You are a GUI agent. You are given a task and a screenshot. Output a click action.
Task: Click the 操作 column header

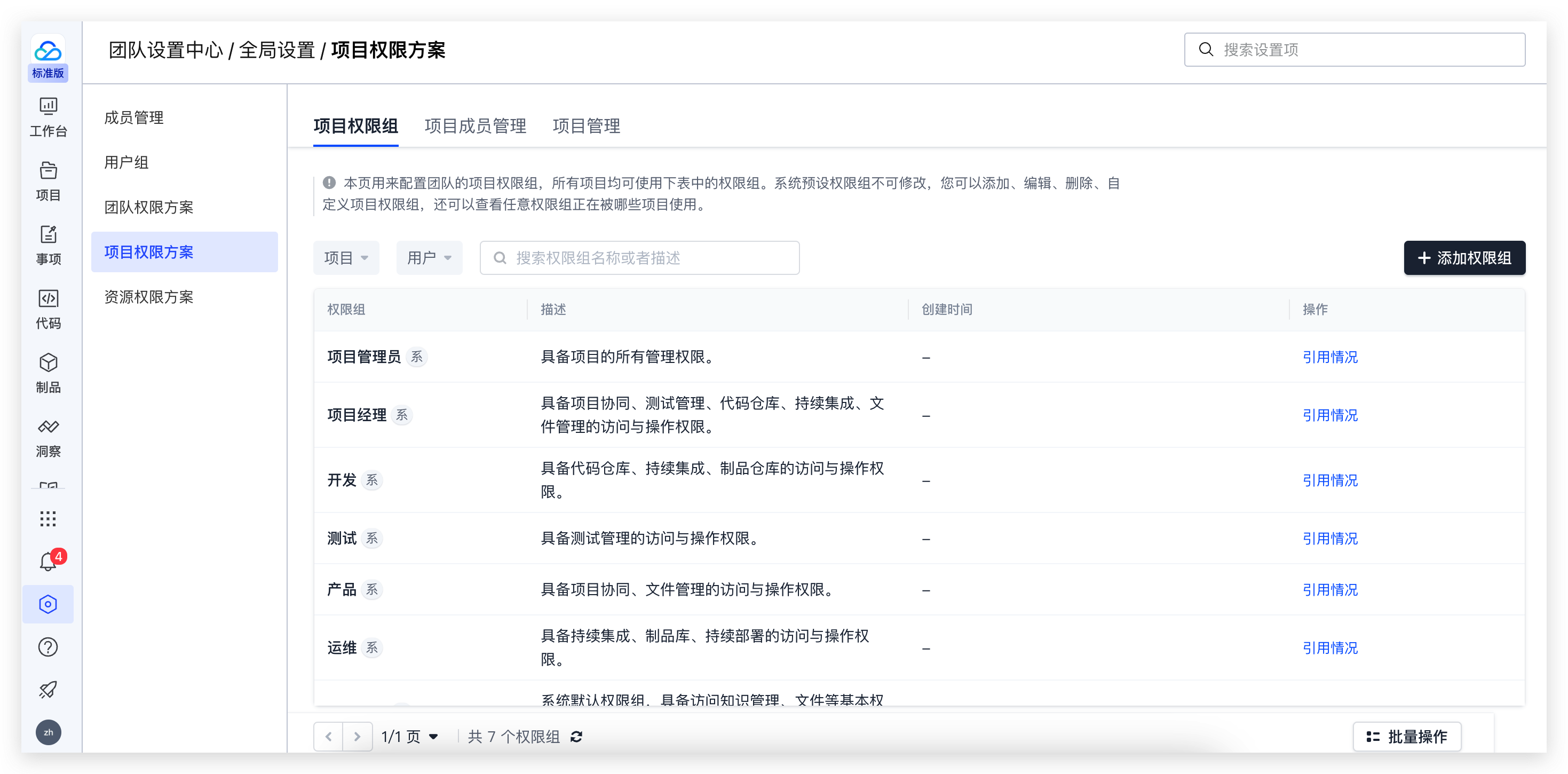pyautogui.click(x=1315, y=310)
